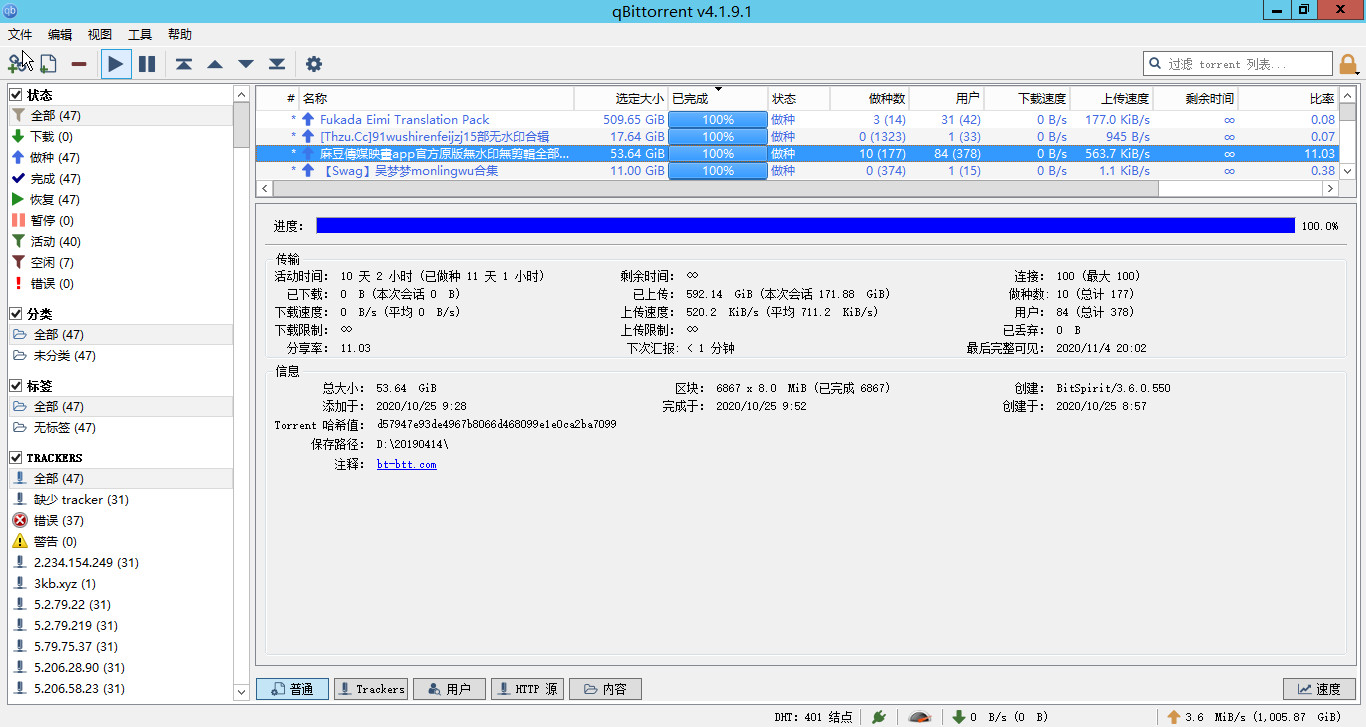1366x727 pixels.
Task: Sort by the 上传速度 column header
Action: (1111, 99)
